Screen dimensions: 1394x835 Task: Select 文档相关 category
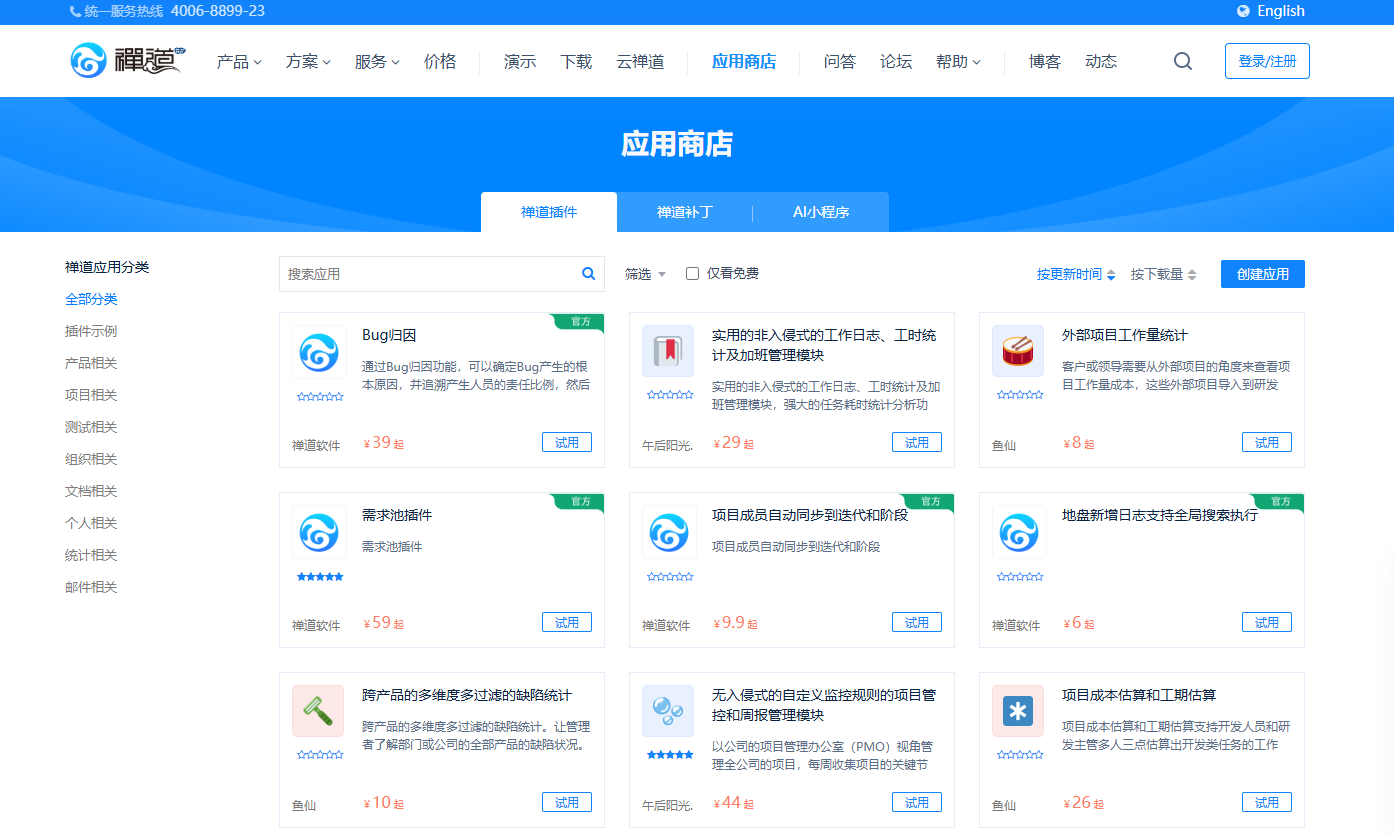(x=91, y=491)
